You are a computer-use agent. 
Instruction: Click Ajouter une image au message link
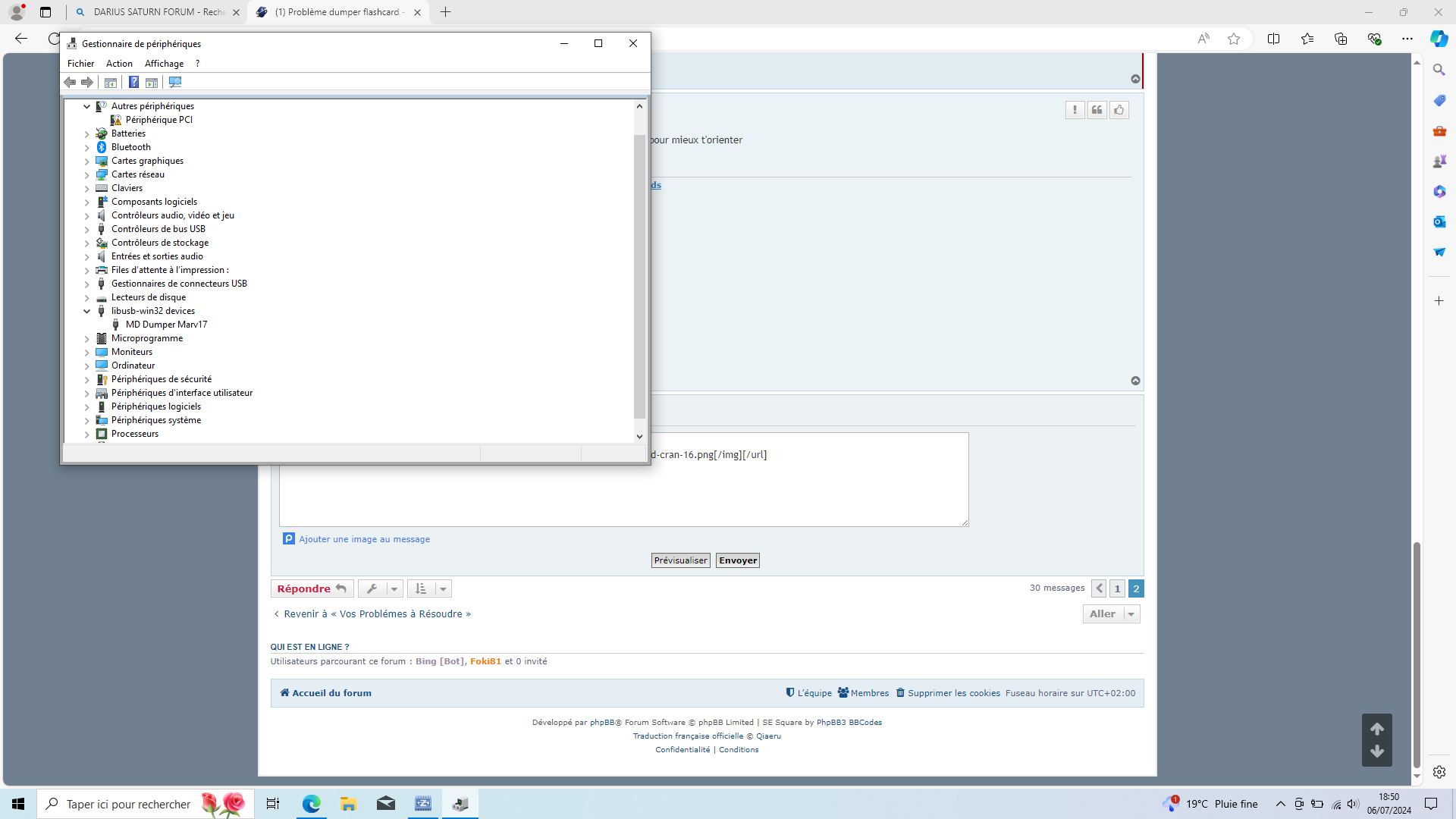pos(364,539)
